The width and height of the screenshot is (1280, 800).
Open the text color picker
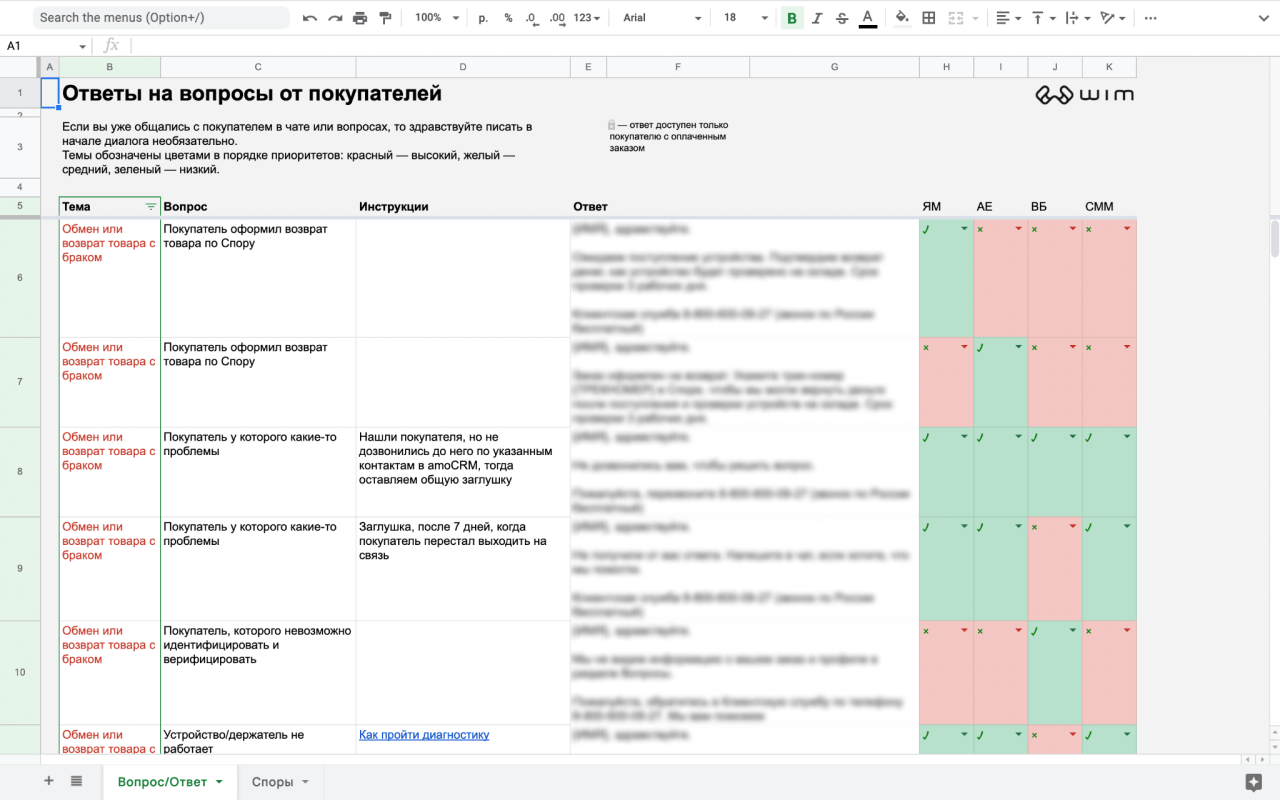click(867, 18)
